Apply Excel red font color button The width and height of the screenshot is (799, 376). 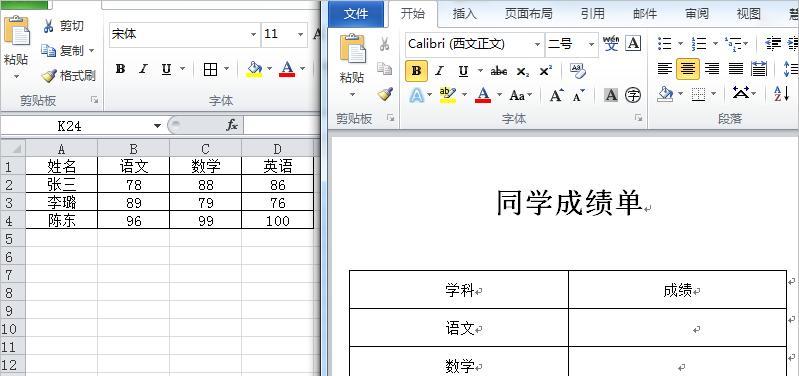(287, 69)
